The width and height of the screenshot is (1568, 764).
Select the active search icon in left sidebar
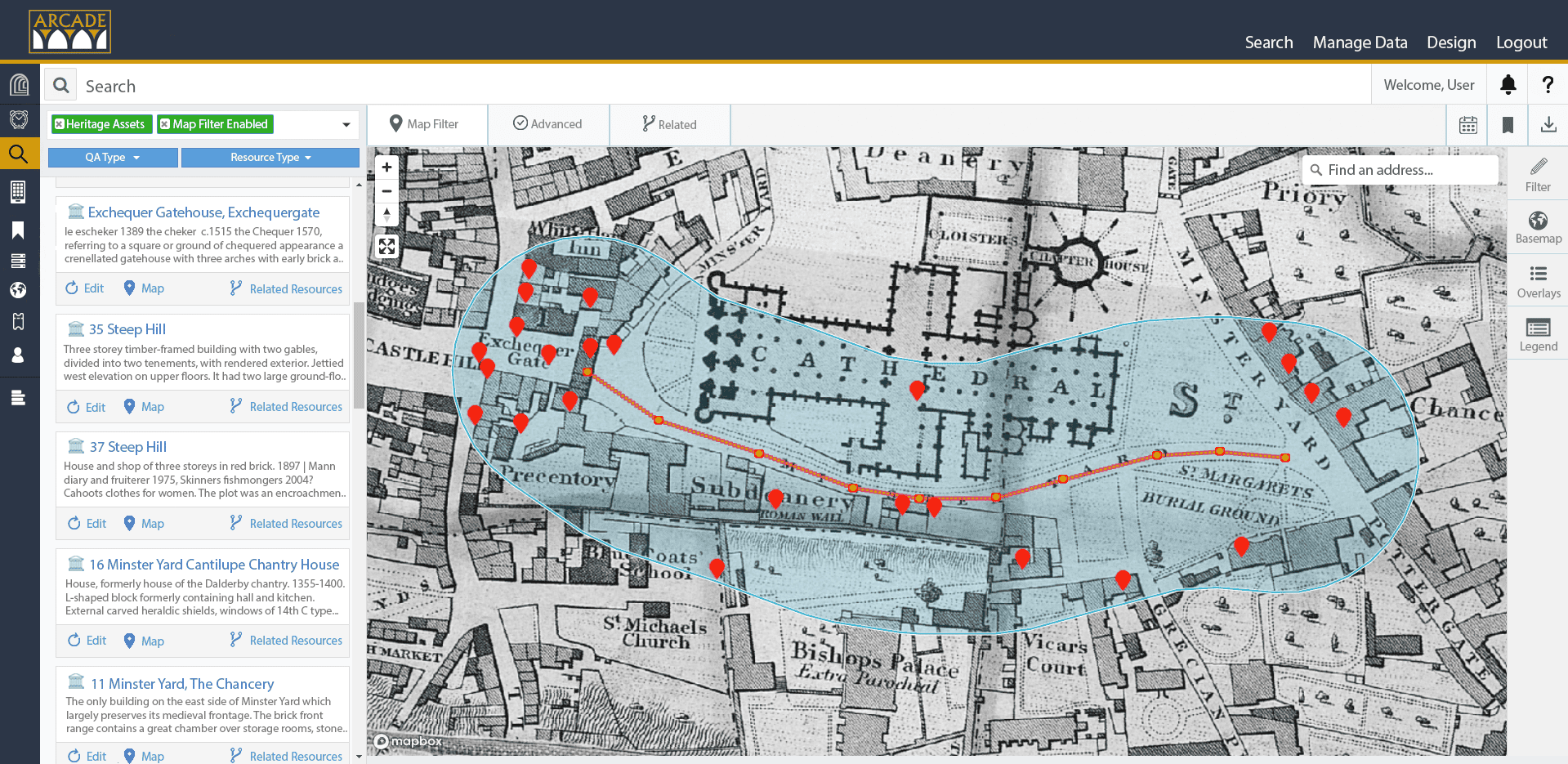point(19,154)
